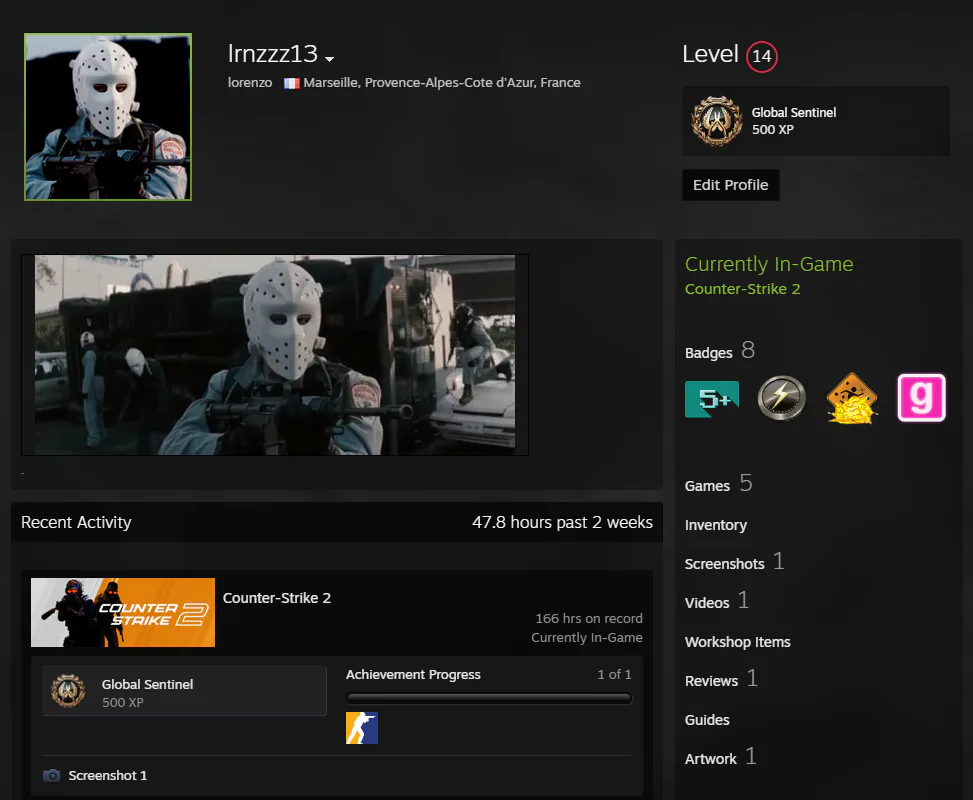This screenshot has width=973, height=800.
Task: Open the Games 5 link
Action: tap(718, 484)
